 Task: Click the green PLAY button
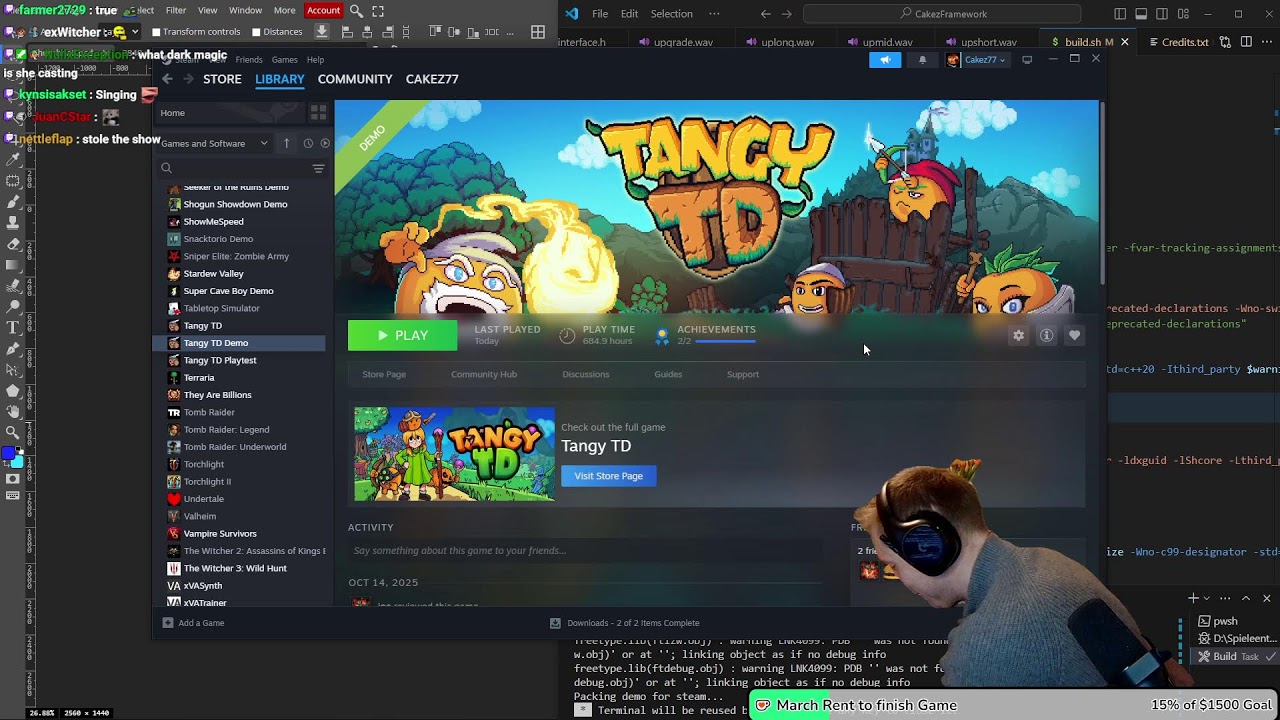pos(402,336)
